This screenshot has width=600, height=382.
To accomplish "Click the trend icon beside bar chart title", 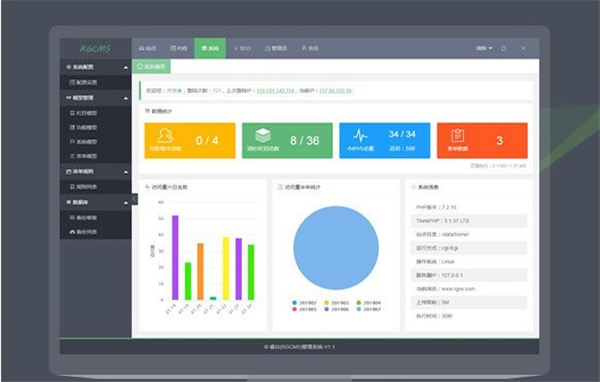I will pos(147,187).
